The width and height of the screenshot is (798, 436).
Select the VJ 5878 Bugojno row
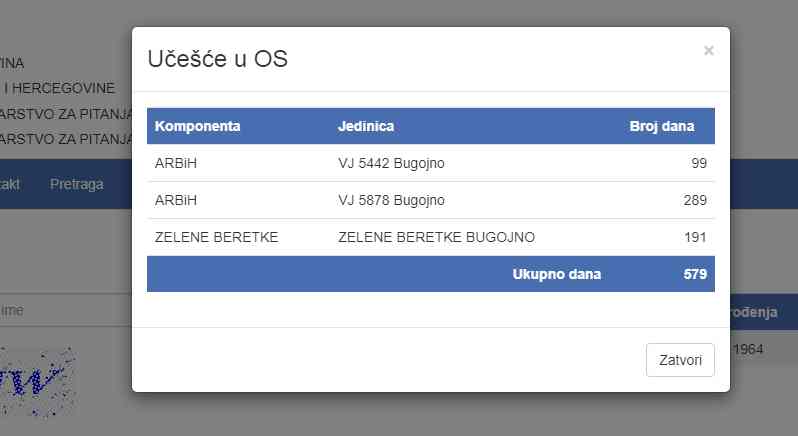431,200
